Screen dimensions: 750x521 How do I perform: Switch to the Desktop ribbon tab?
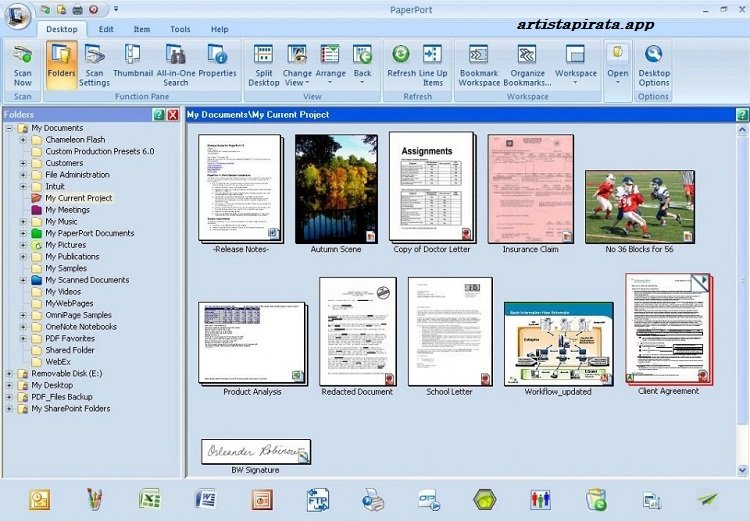tap(62, 29)
